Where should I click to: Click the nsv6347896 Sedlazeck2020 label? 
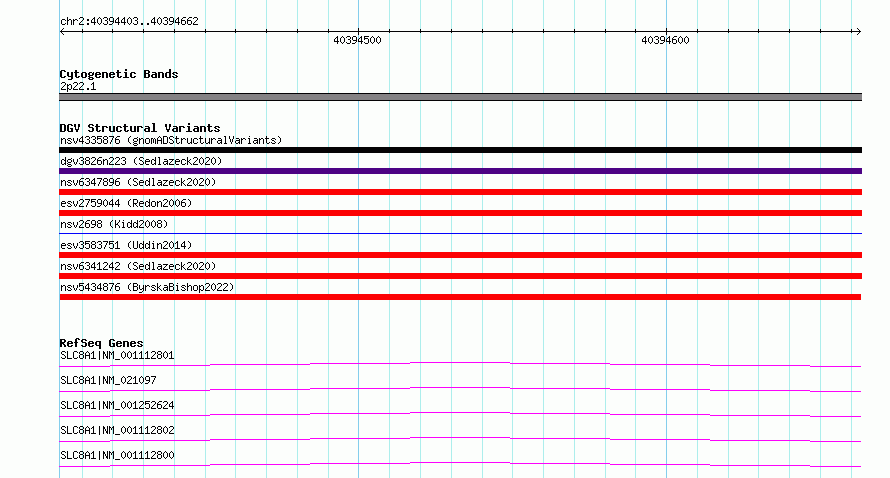[138, 182]
